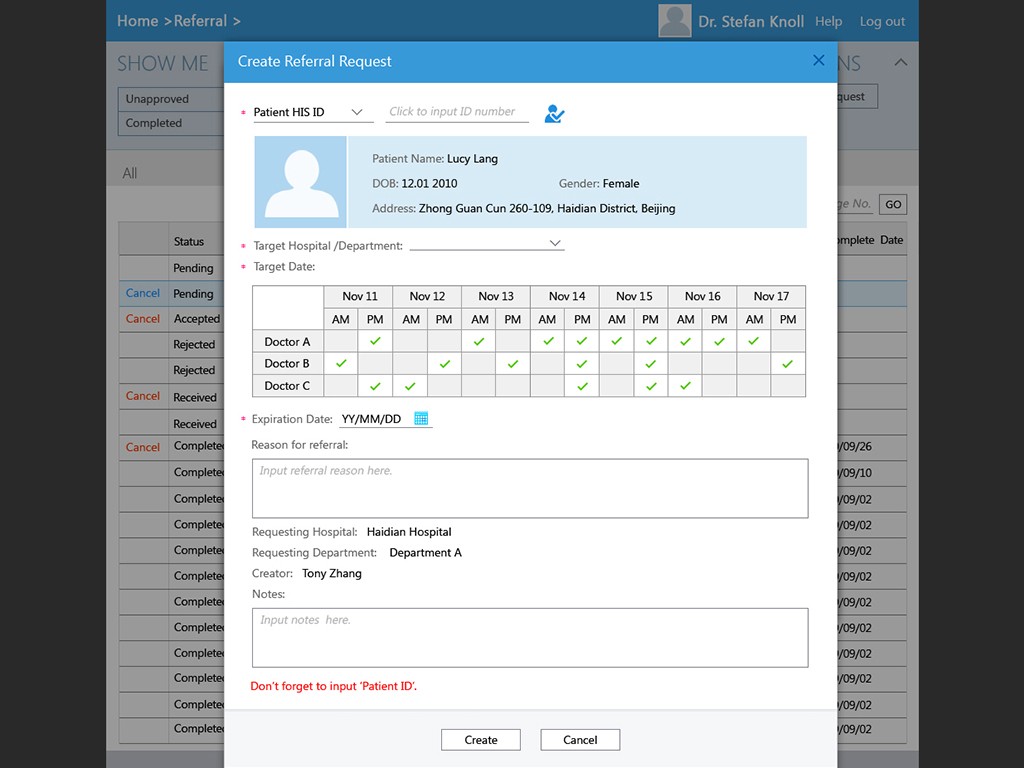Click the Reason for referral text box
1024x768 pixels.
point(529,488)
